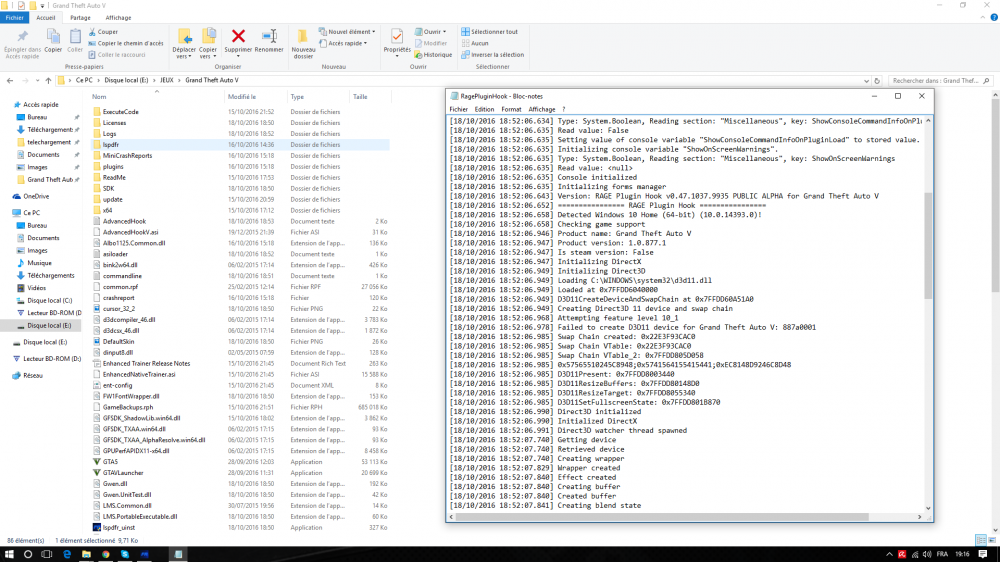Click Inverser la sélection
The width and height of the screenshot is (1000, 562).
pos(492,55)
